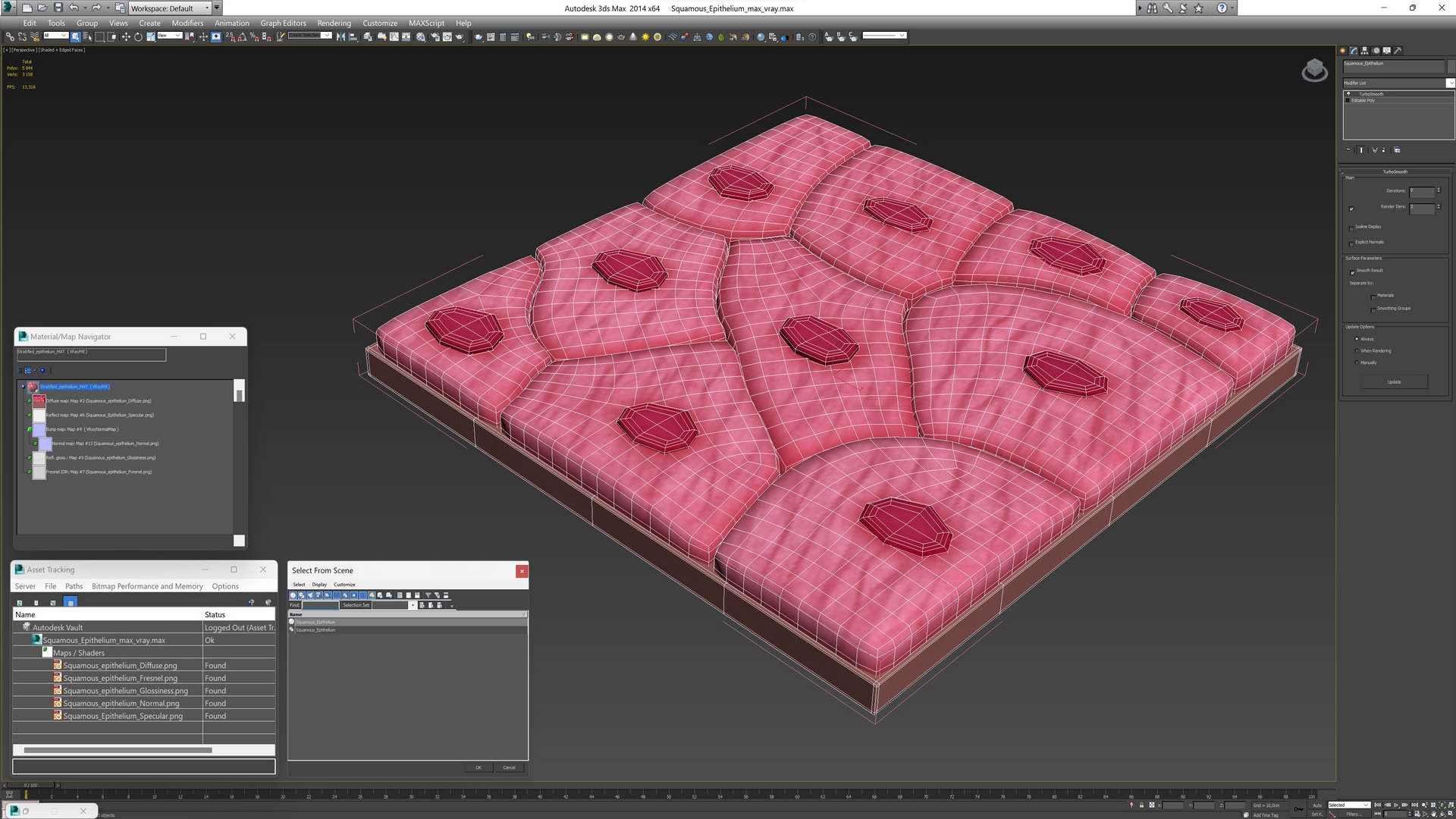This screenshot has height=819, width=1456.
Task: Open the Workspace Default dropdown
Action: (x=170, y=8)
